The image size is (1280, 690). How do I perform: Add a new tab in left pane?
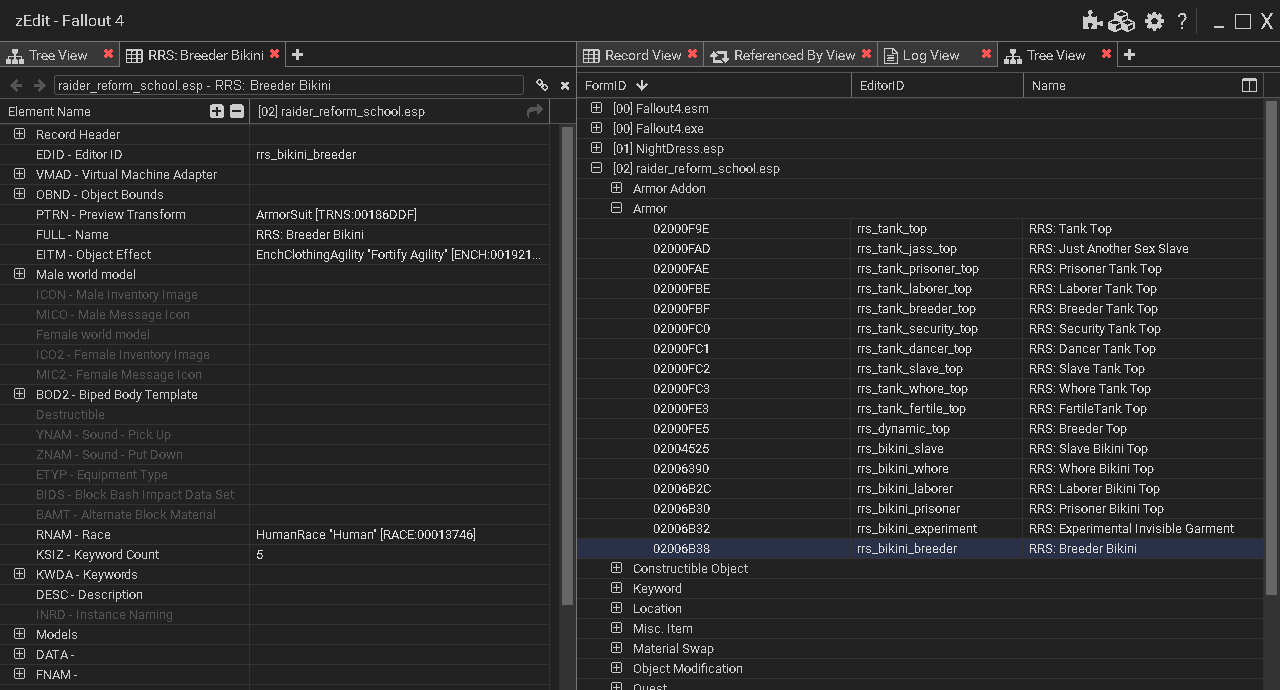pyautogui.click(x=297, y=55)
